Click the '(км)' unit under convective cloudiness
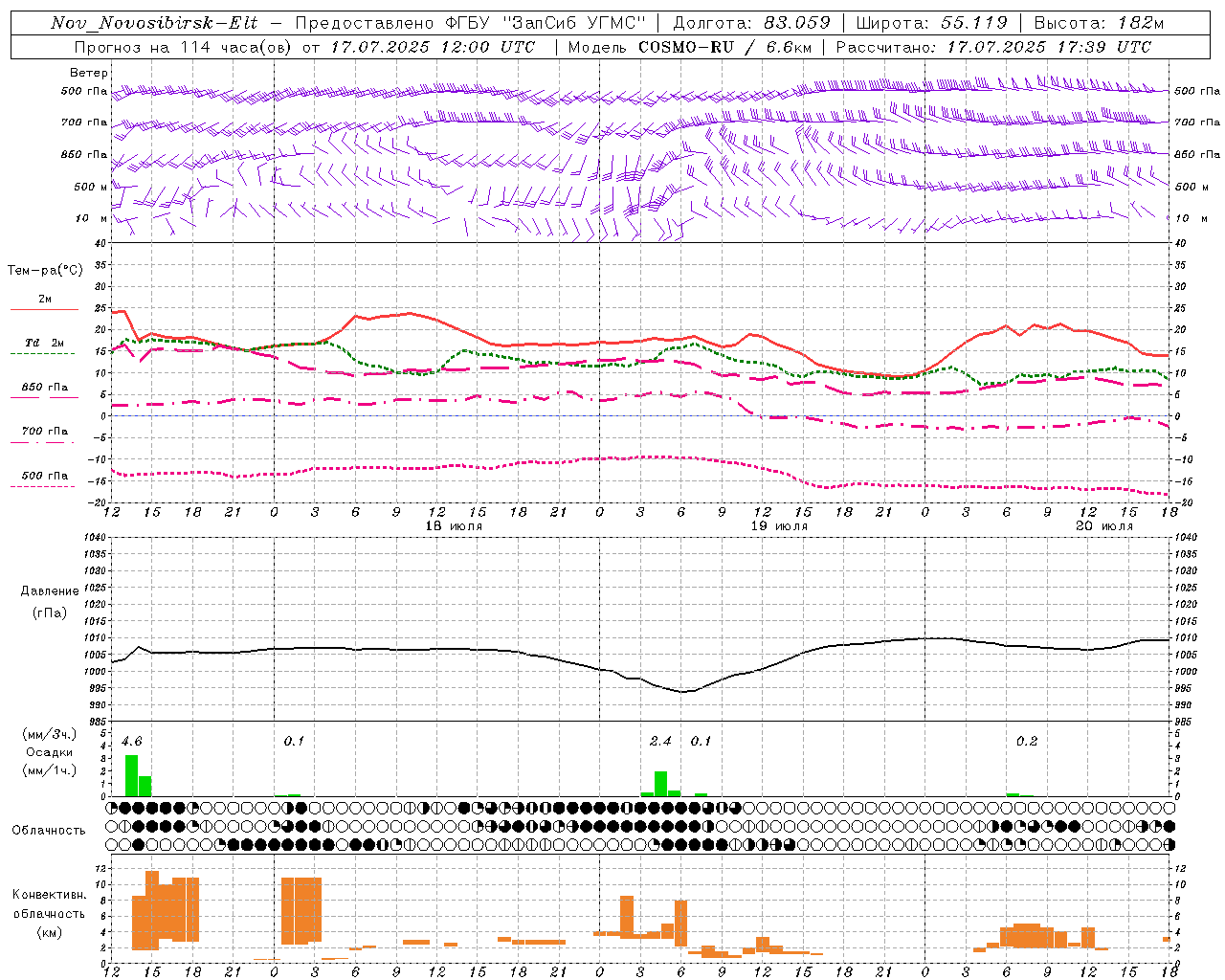 (49, 932)
